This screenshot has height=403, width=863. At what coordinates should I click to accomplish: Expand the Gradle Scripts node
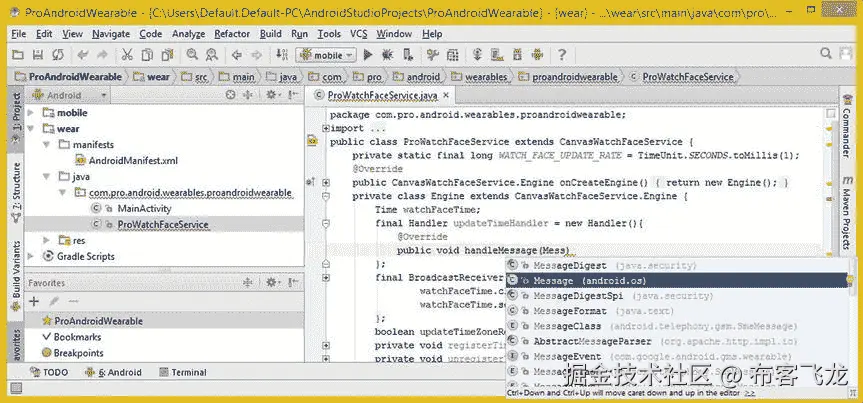pyautogui.click(x=31, y=257)
